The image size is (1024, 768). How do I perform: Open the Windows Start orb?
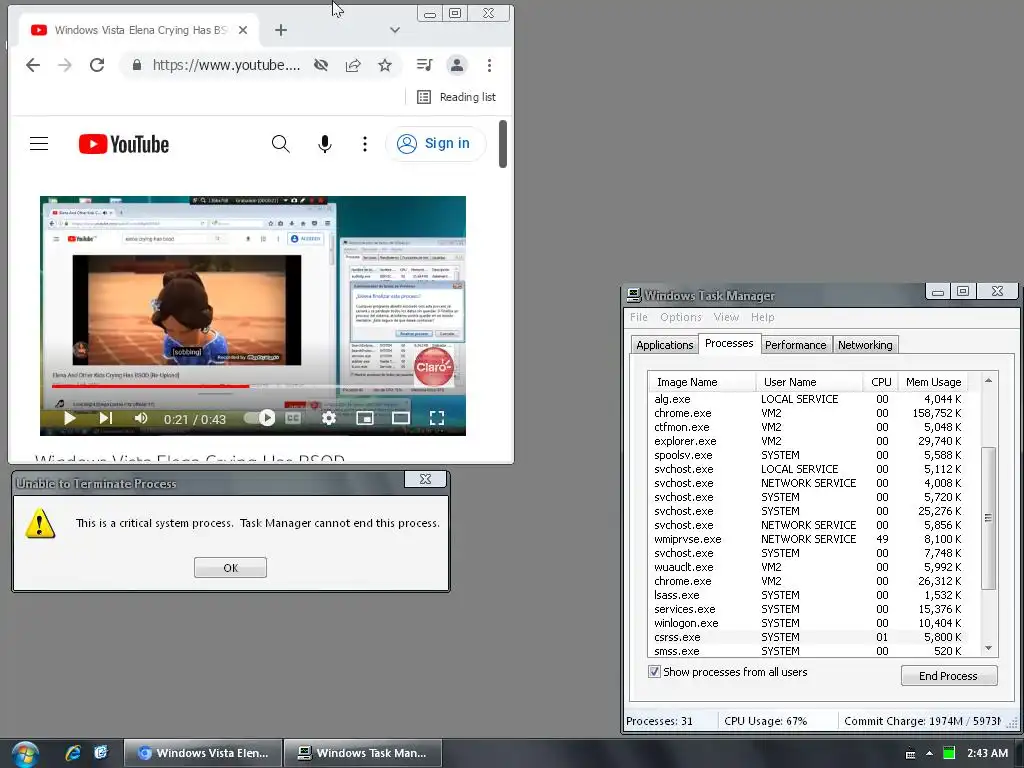click(25, 754)
